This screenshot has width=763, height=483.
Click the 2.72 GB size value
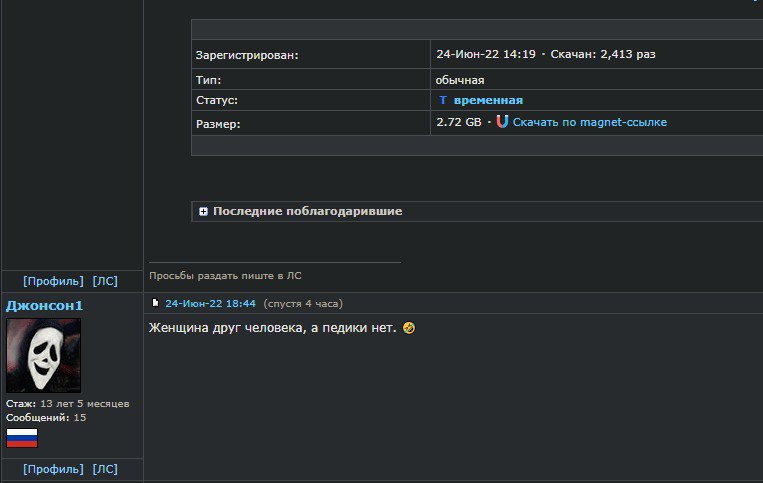pyautogui.click(x=459, y=122)
